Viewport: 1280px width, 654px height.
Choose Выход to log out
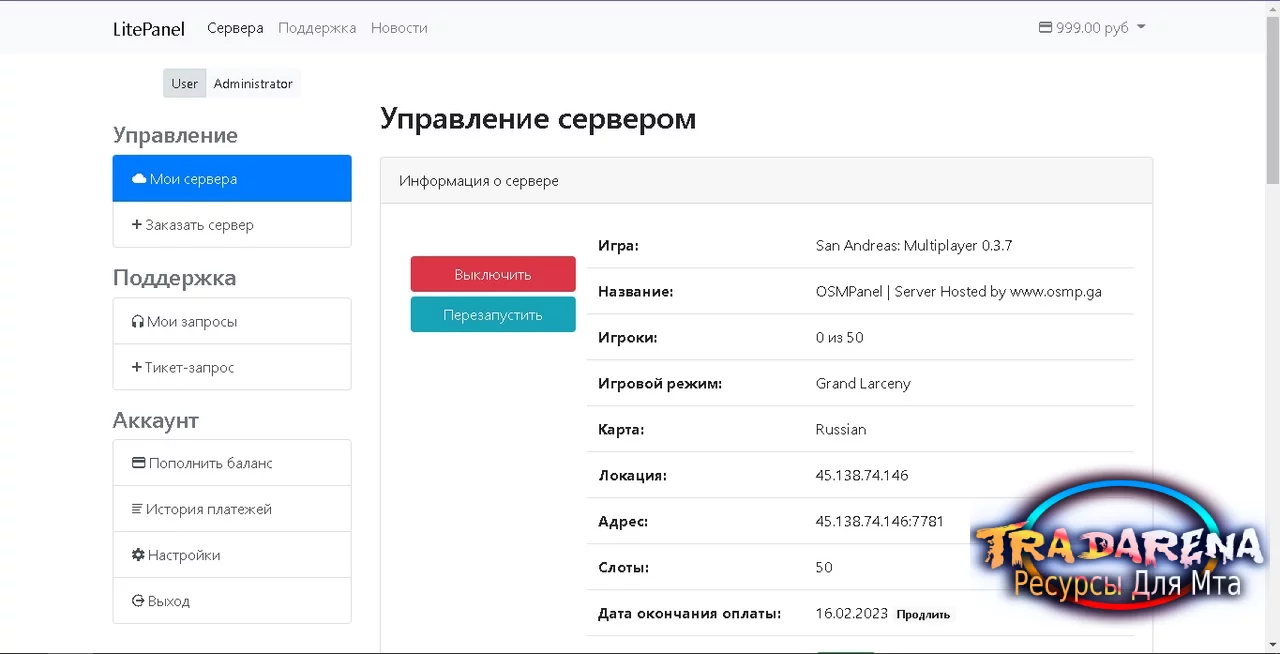232,601
